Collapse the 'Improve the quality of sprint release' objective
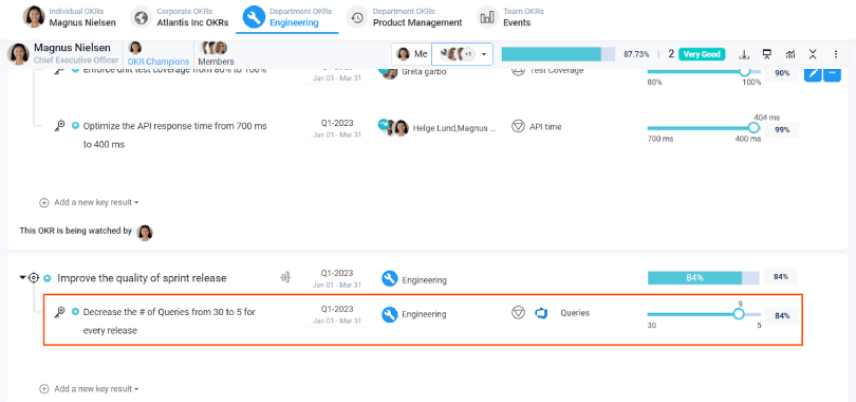856x402 pixels. 22,277
